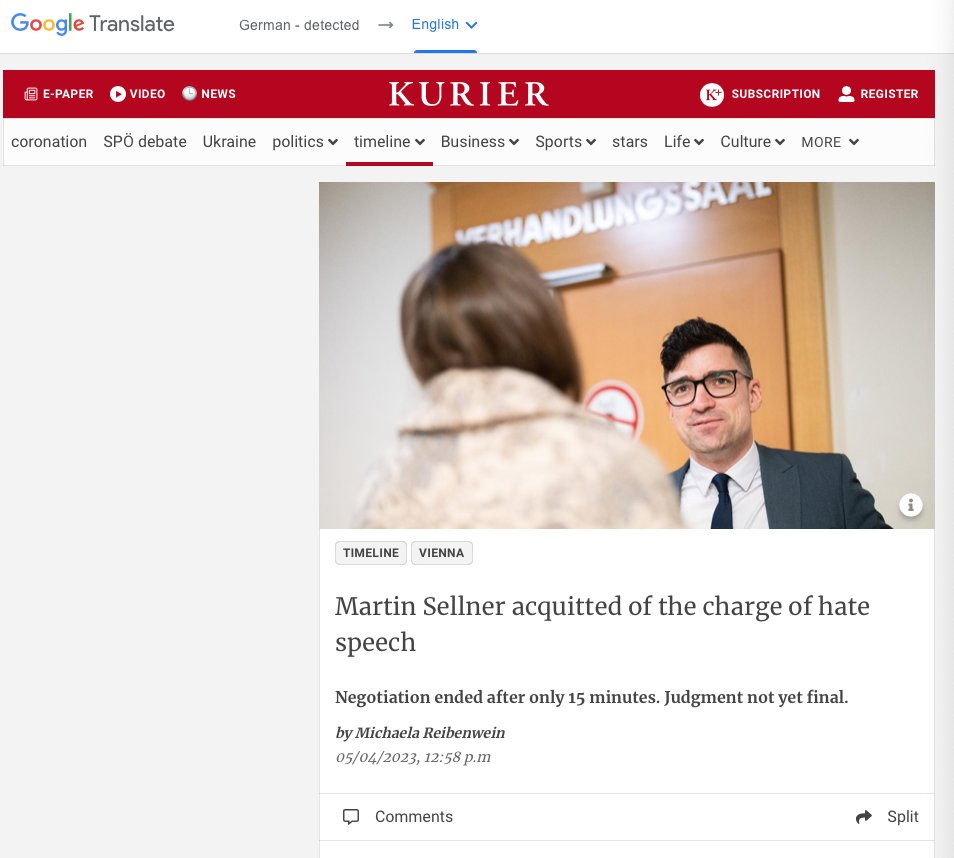
Task: Show image info via the i icon
Action: pyautogui.click(x=910, y=504)
